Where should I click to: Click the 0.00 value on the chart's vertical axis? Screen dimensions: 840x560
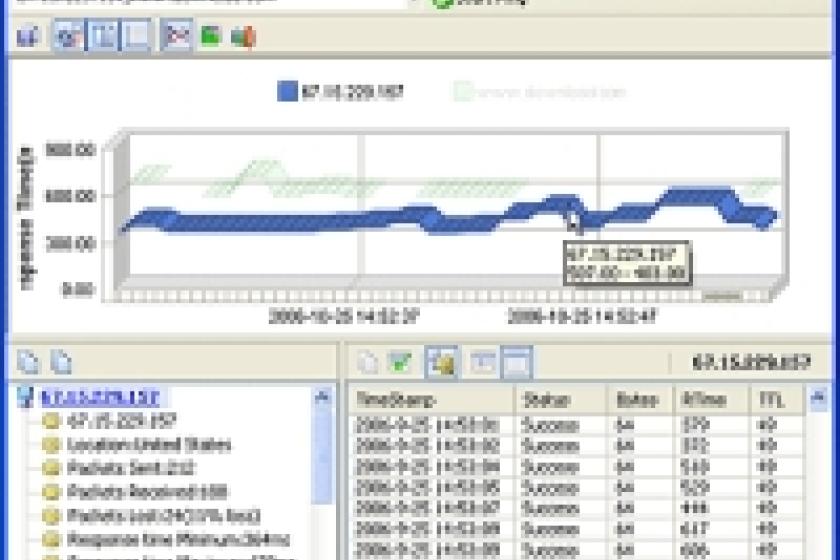(x=79, y=289)
